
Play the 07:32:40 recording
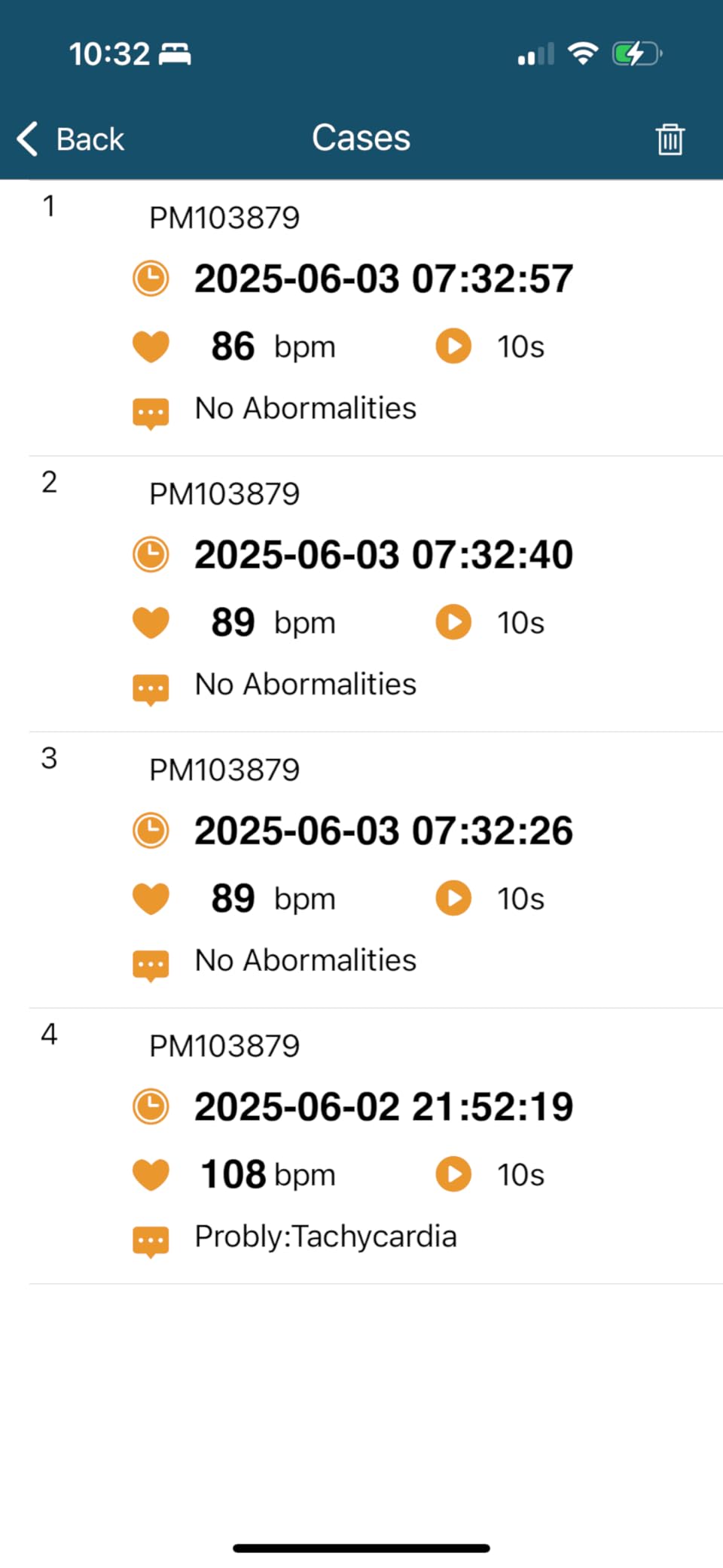453,622
